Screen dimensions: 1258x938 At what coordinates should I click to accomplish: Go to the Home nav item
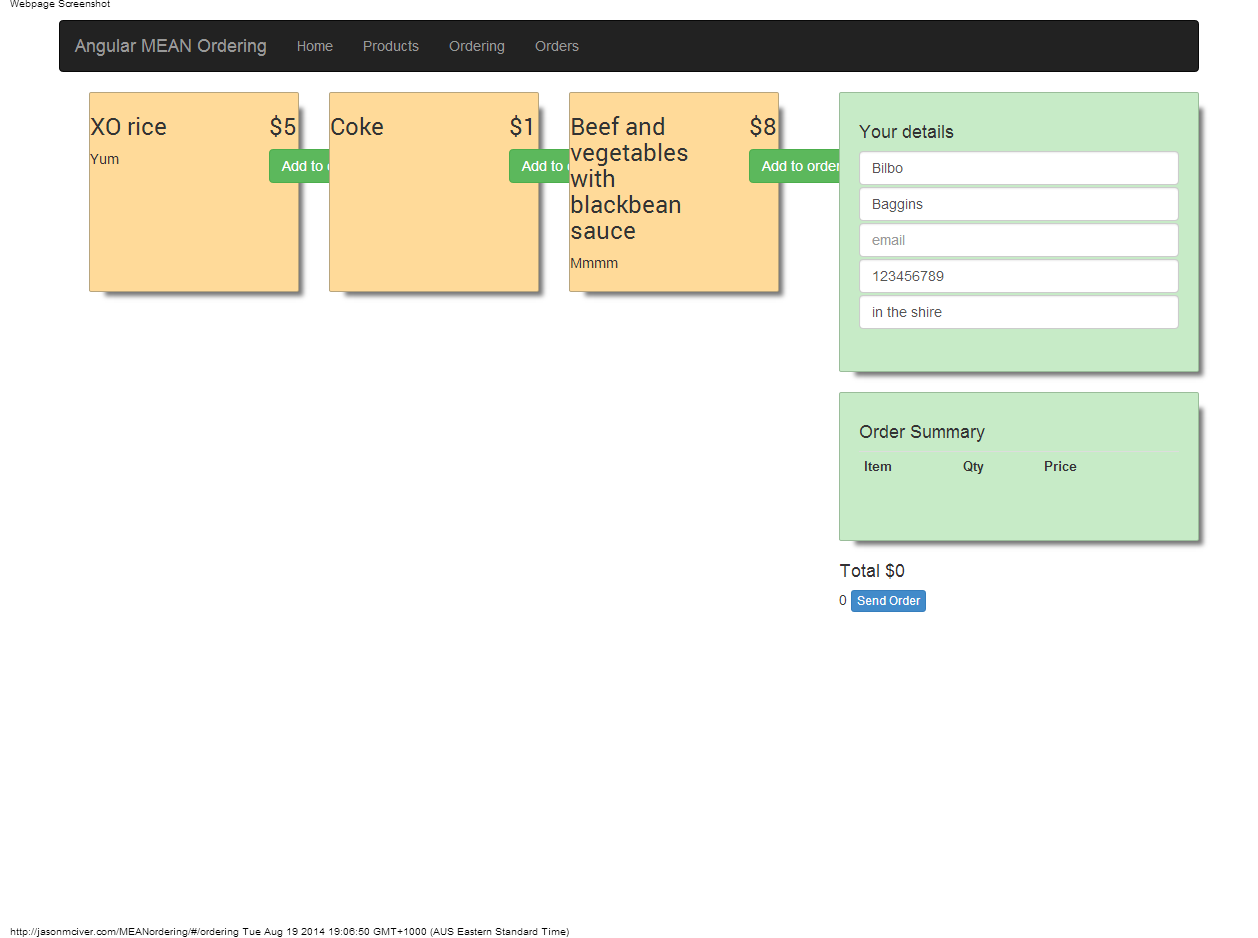pos(314,46)
